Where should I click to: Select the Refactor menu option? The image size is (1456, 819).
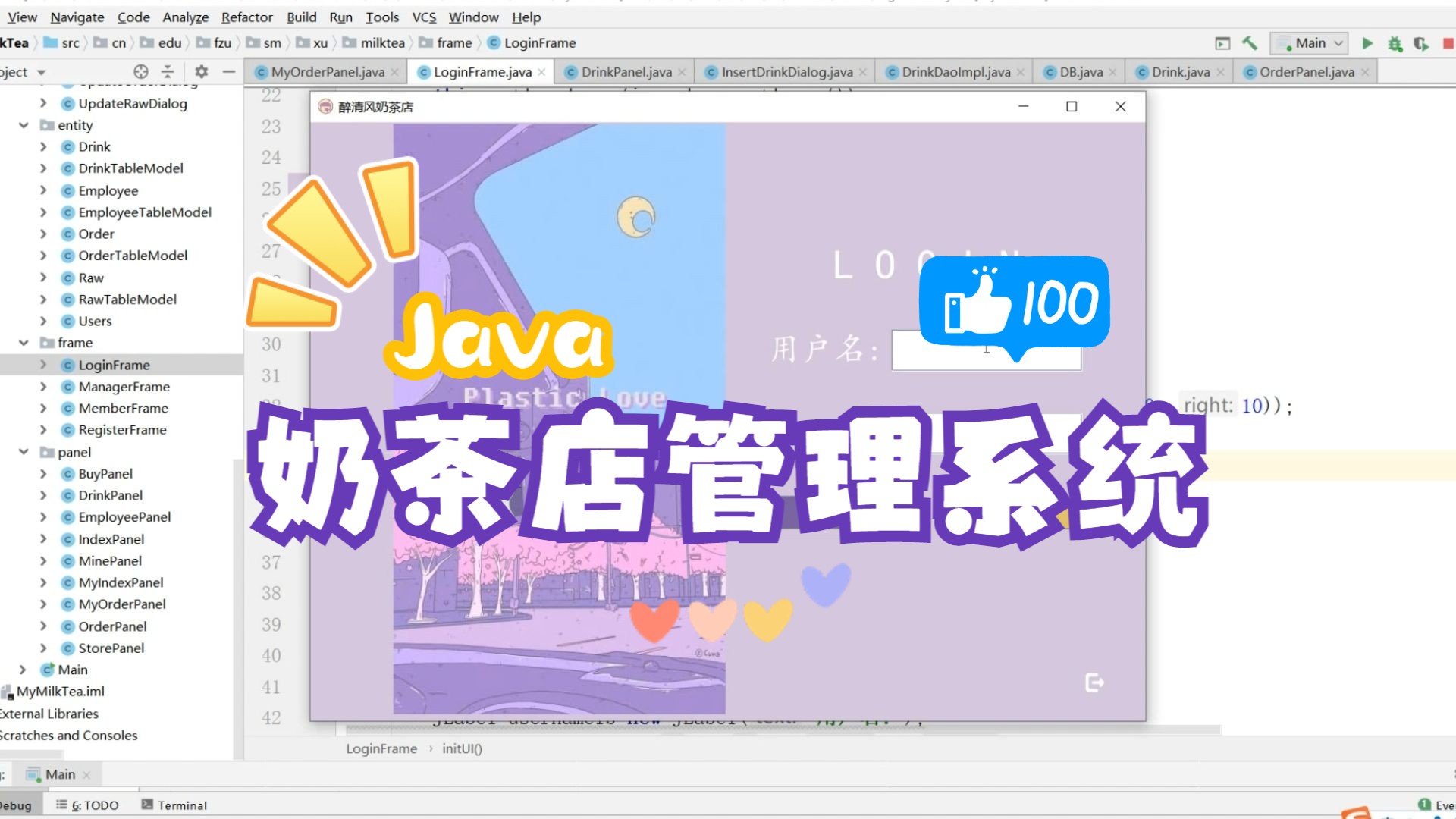(x=245, y=17)
